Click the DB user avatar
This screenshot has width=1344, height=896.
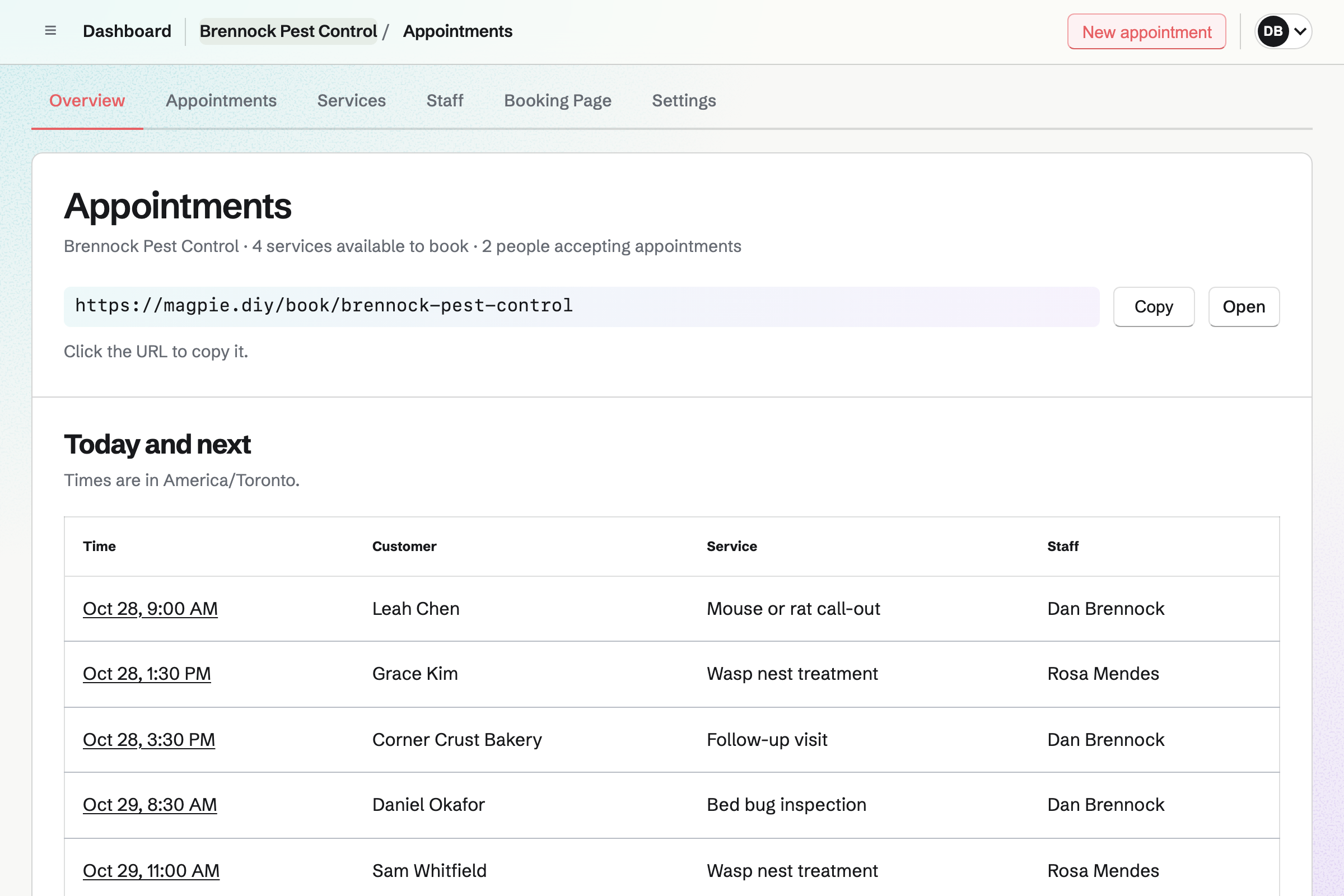(1272, 31)
